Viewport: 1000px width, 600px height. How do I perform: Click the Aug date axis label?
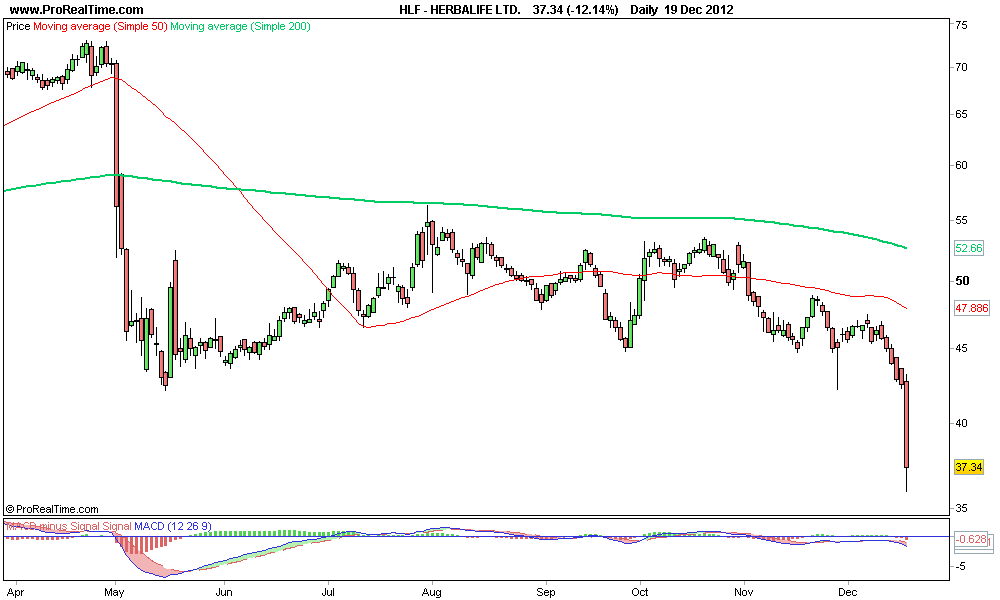(x=432, y=592)
